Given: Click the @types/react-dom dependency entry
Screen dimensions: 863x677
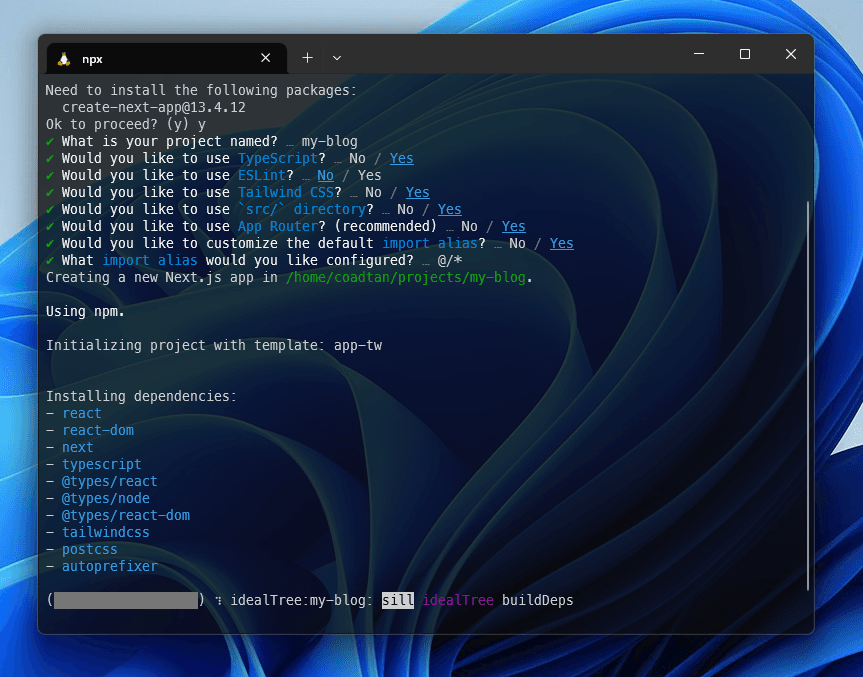Looking at the screenshot, I should click(x=125, y=516).
